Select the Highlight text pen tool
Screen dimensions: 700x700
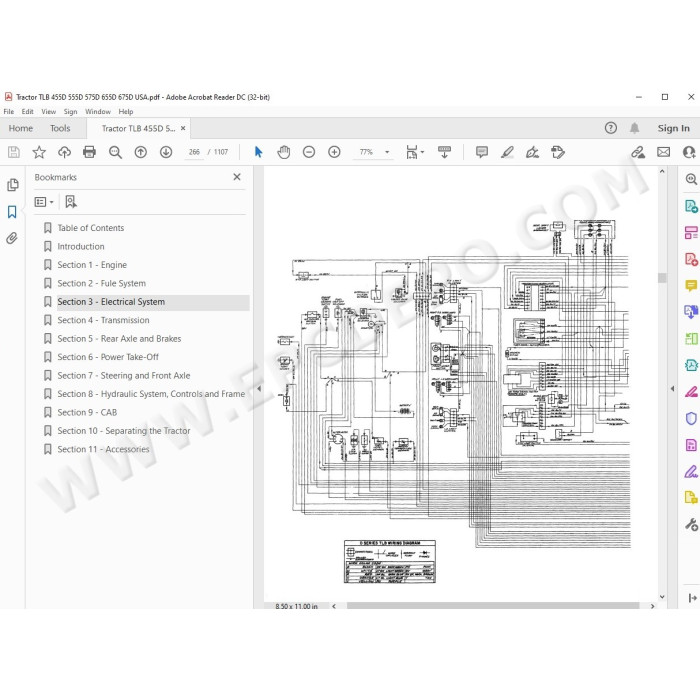[507, 152]
